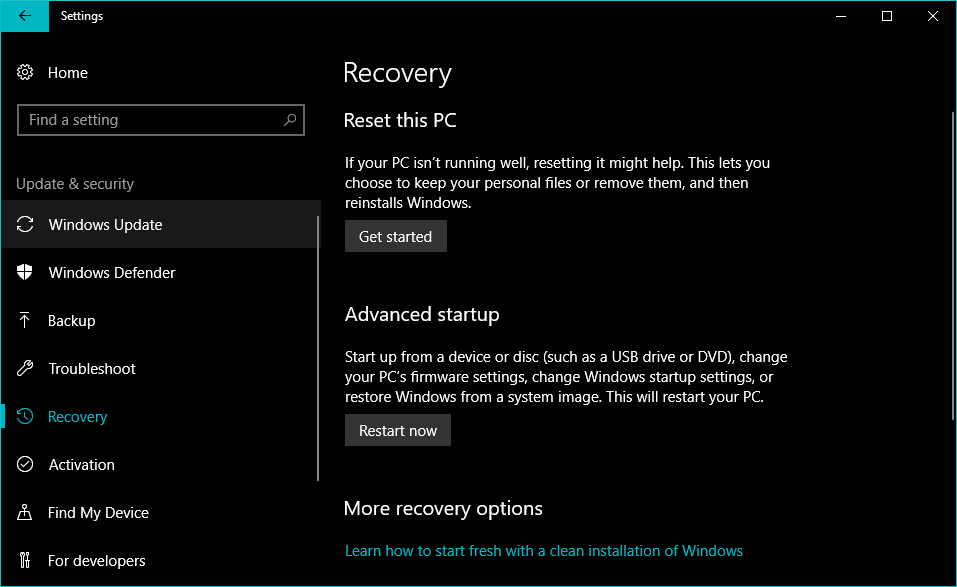
Task: Click the search magnifier icon
Action: 290,120
